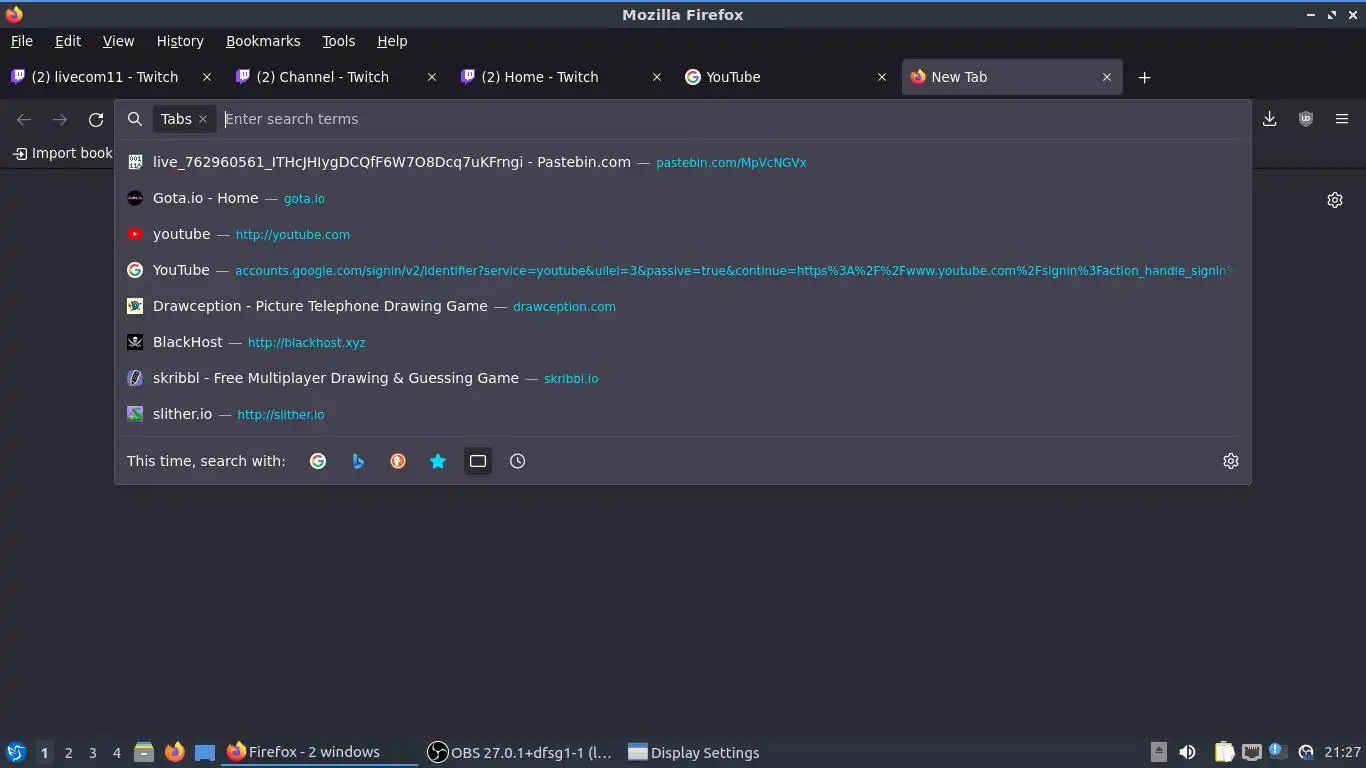Click the reload page button
Viewport: 1366px width, 768px height.
(x=96, y=119)
